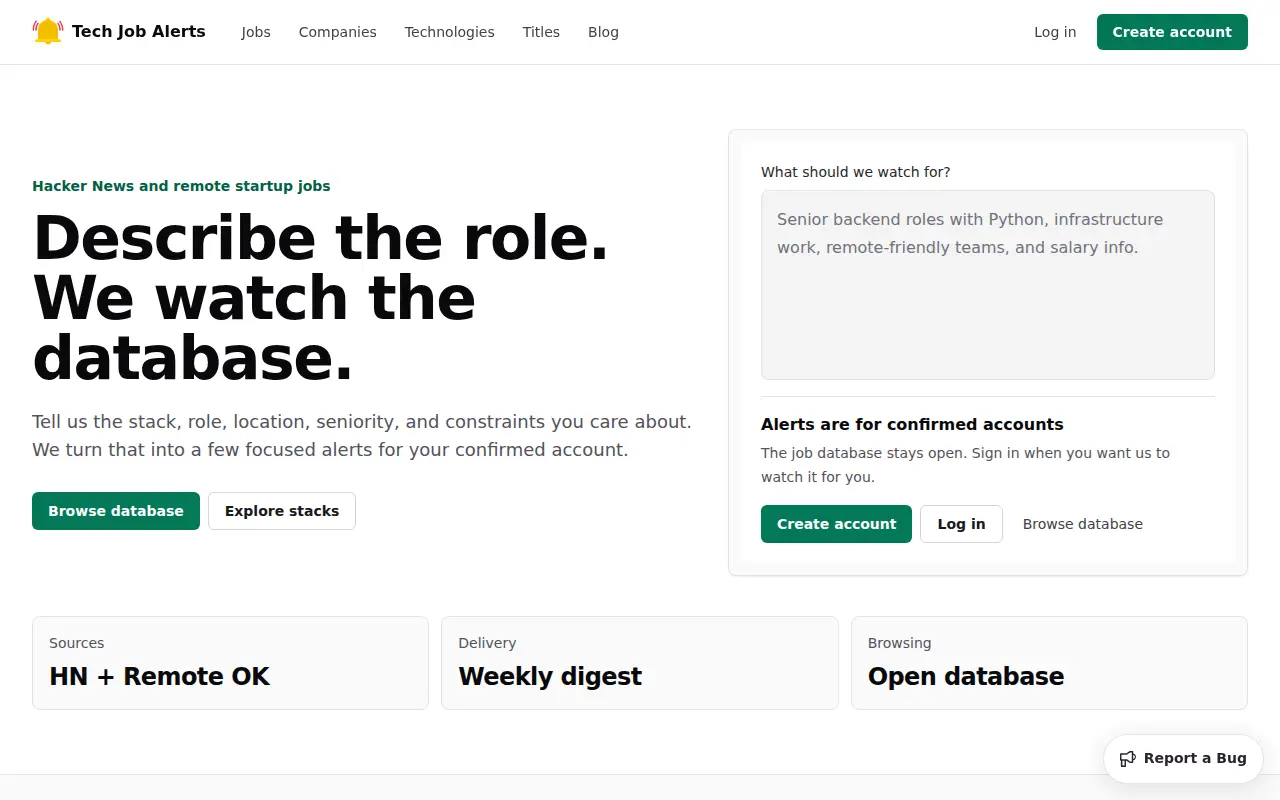This screenshot has width=1280, height=800.
Task: Click the Explore stacks button
Action: click(x=282, y=511)
